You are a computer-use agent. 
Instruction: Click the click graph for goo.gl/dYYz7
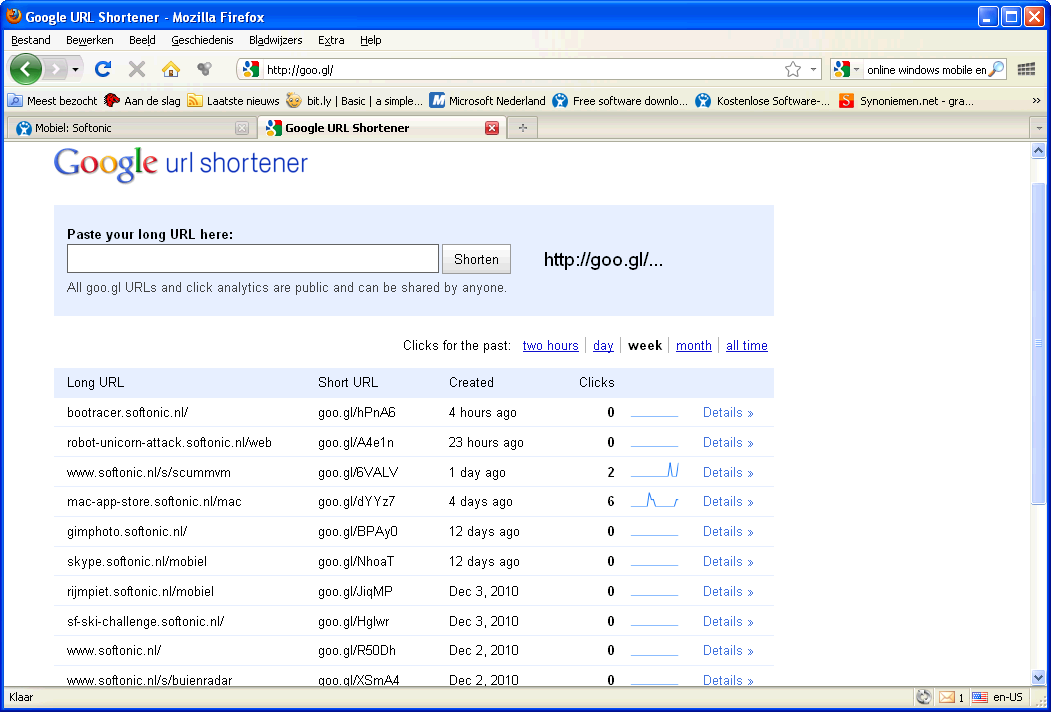(654, 500)
